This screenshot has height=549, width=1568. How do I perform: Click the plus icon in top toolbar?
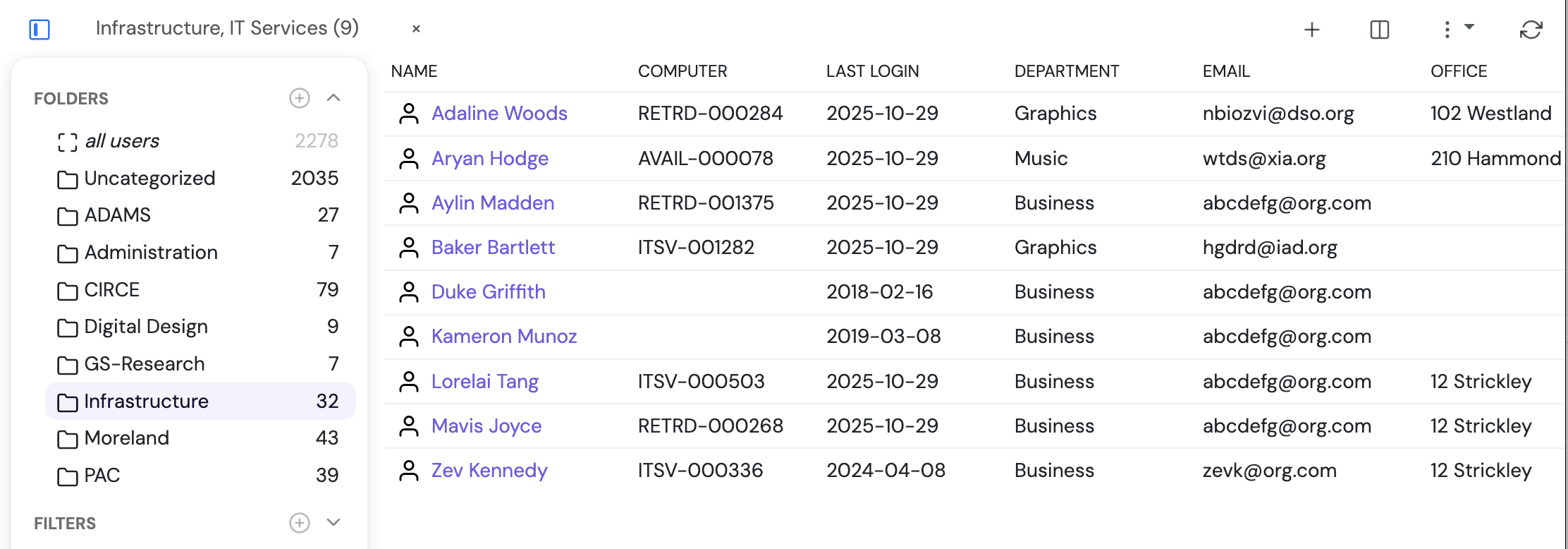(1311, 30)
